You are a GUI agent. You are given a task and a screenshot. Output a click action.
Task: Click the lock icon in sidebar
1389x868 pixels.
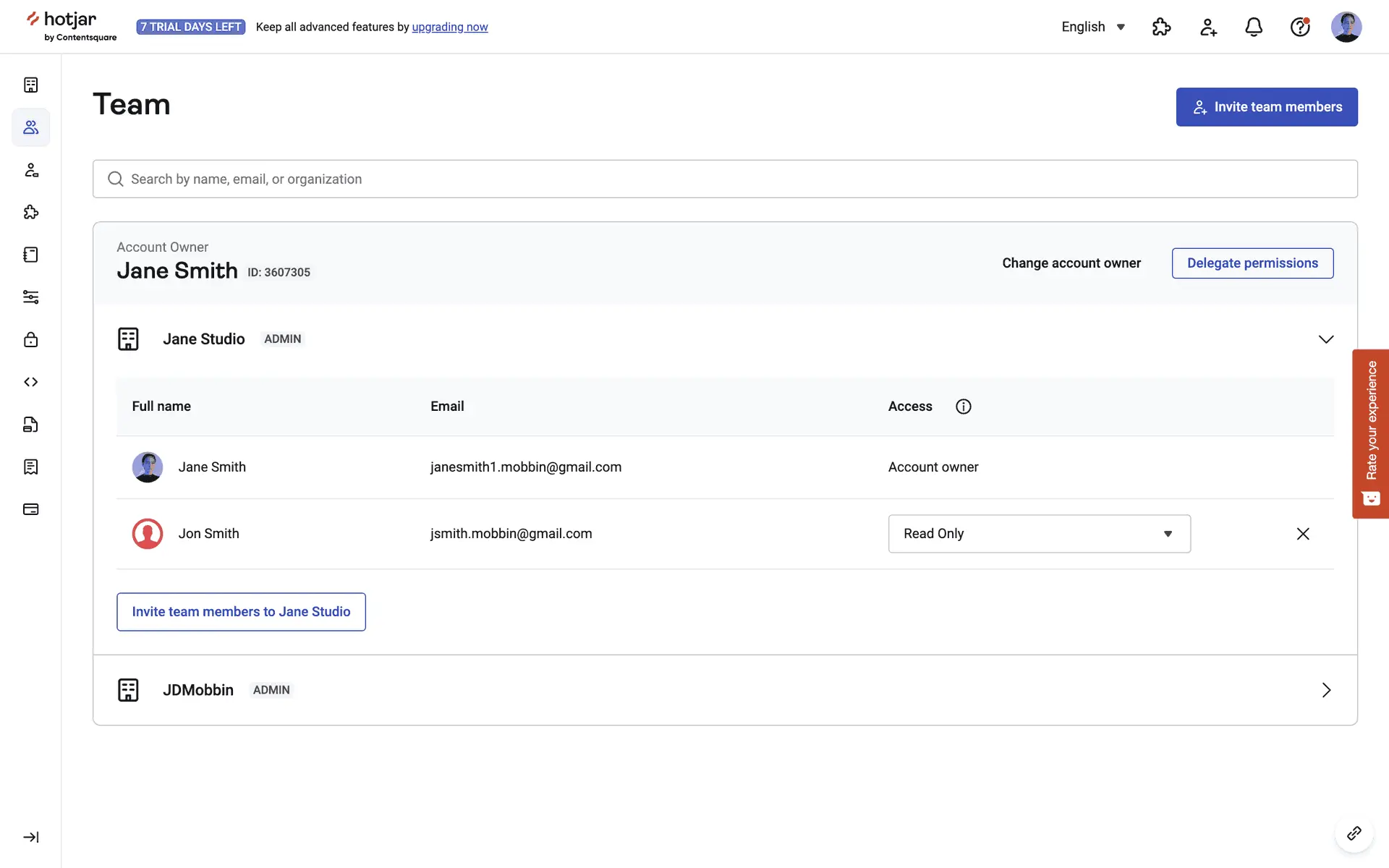click(x=30, y=339)
